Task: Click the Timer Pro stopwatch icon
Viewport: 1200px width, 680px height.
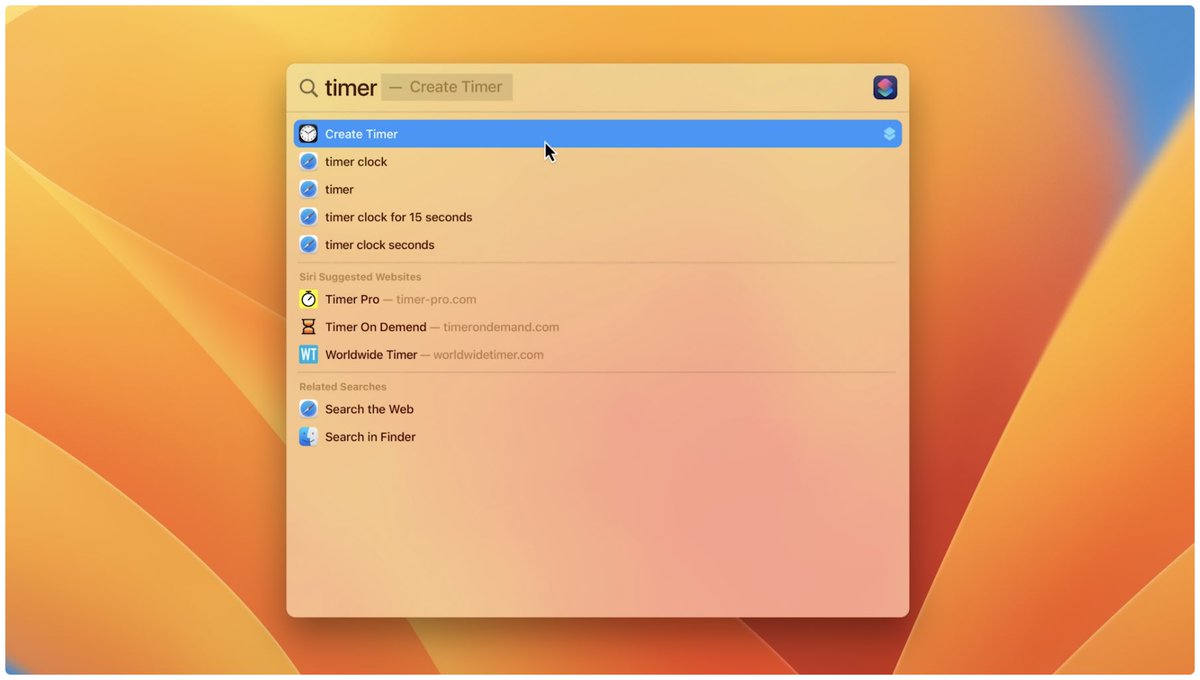Action: point(308,299)
